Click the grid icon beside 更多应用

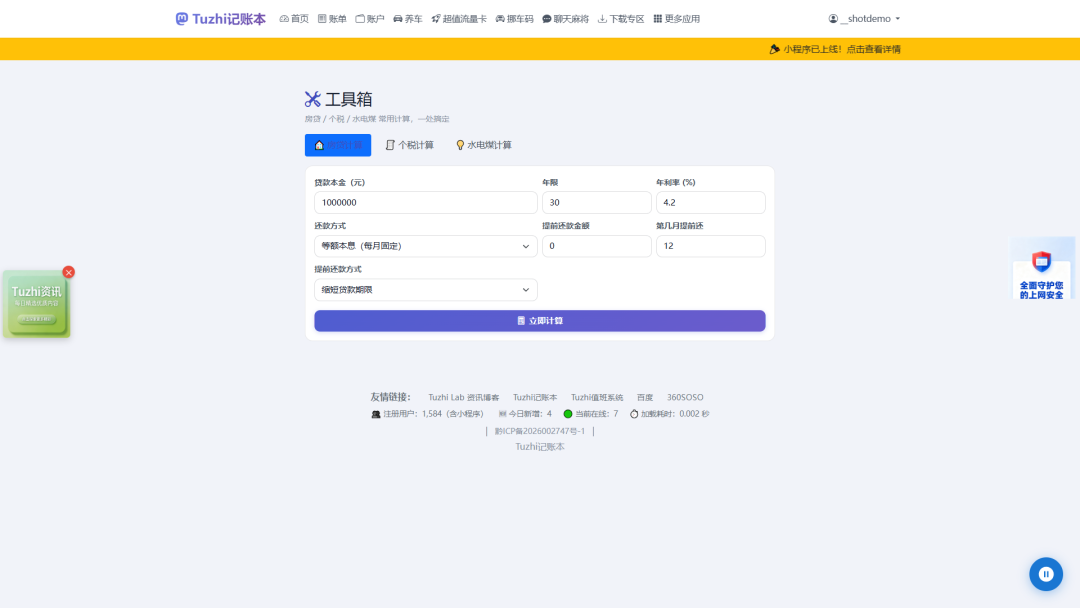click(x=658, y=19)
